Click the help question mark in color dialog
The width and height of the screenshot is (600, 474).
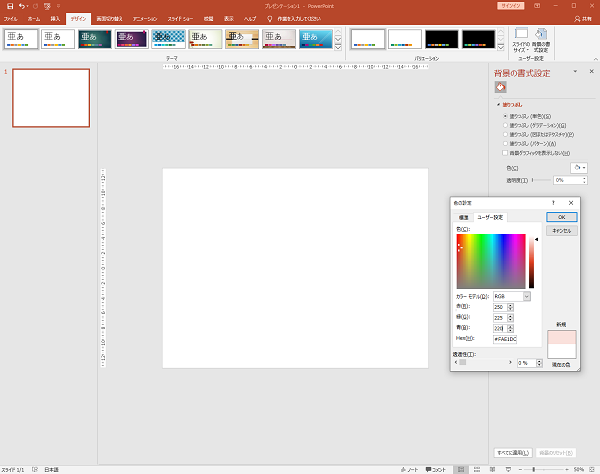[x=553, y=203]
